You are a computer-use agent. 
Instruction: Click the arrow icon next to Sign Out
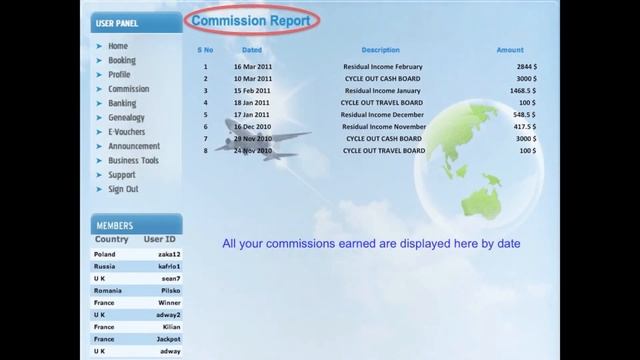99,189
